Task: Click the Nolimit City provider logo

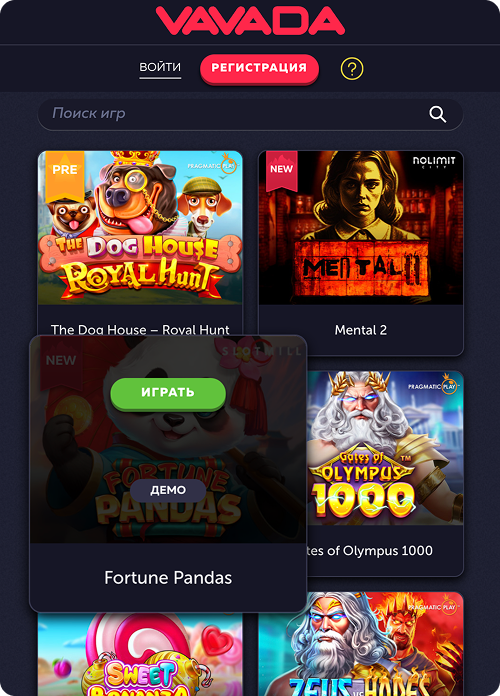Action: pos(434,162)
